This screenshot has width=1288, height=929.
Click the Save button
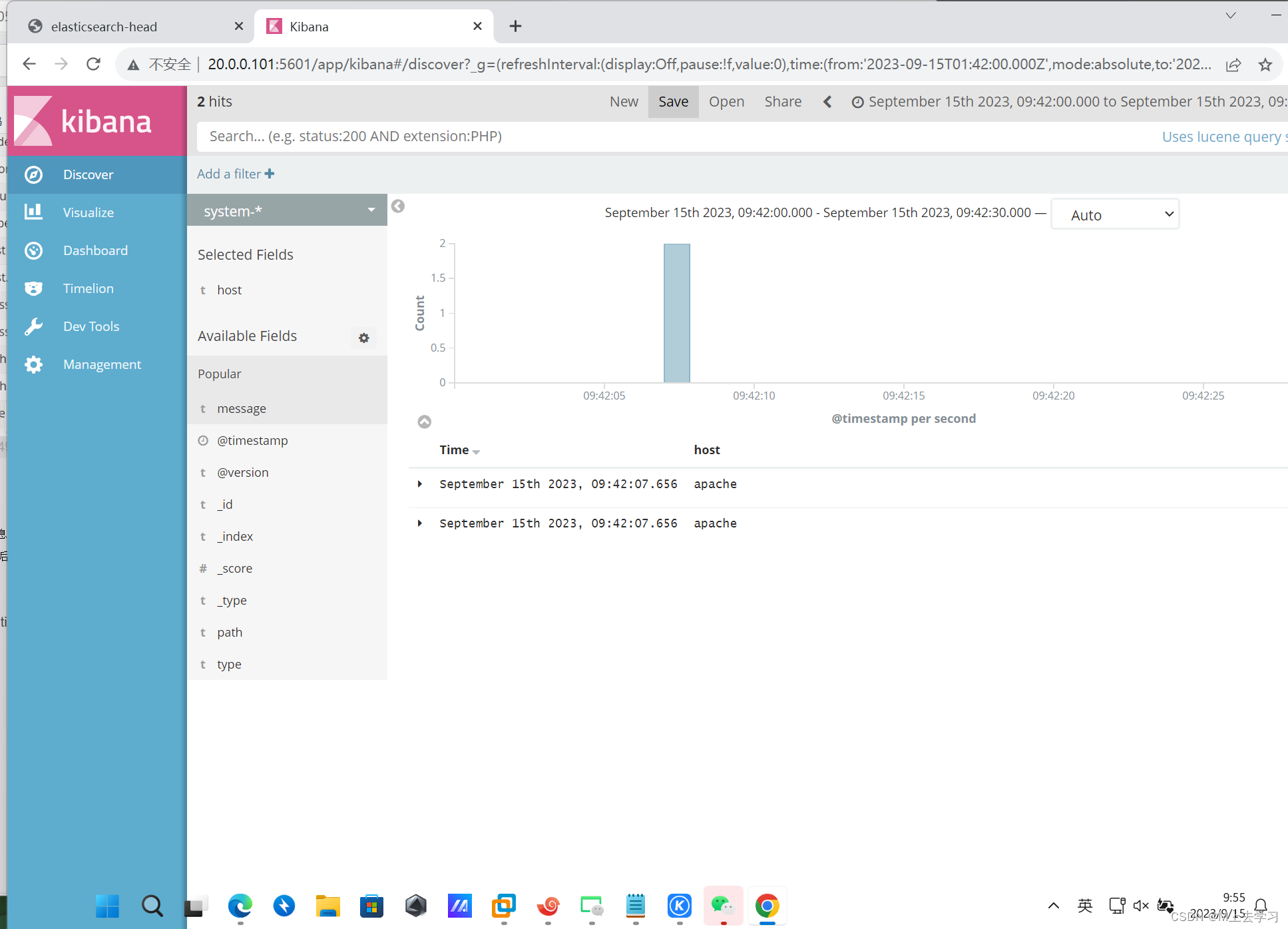point(673,102)
